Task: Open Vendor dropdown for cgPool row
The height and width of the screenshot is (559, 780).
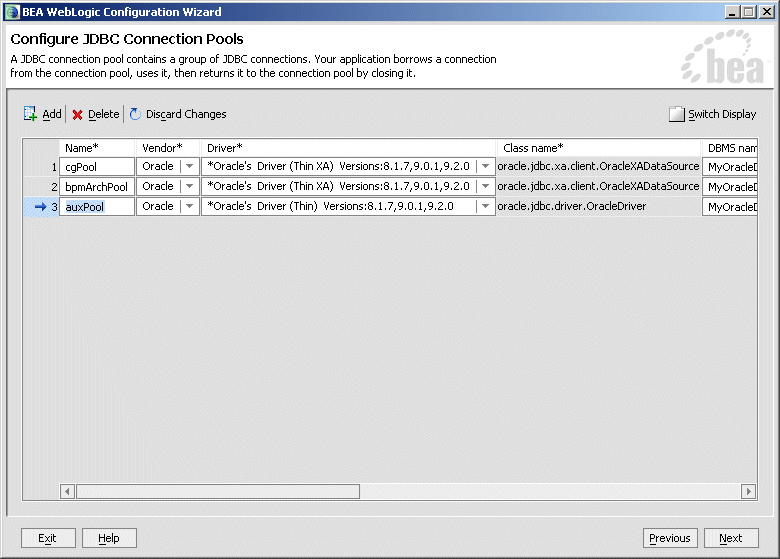Action: coord(190,167)
